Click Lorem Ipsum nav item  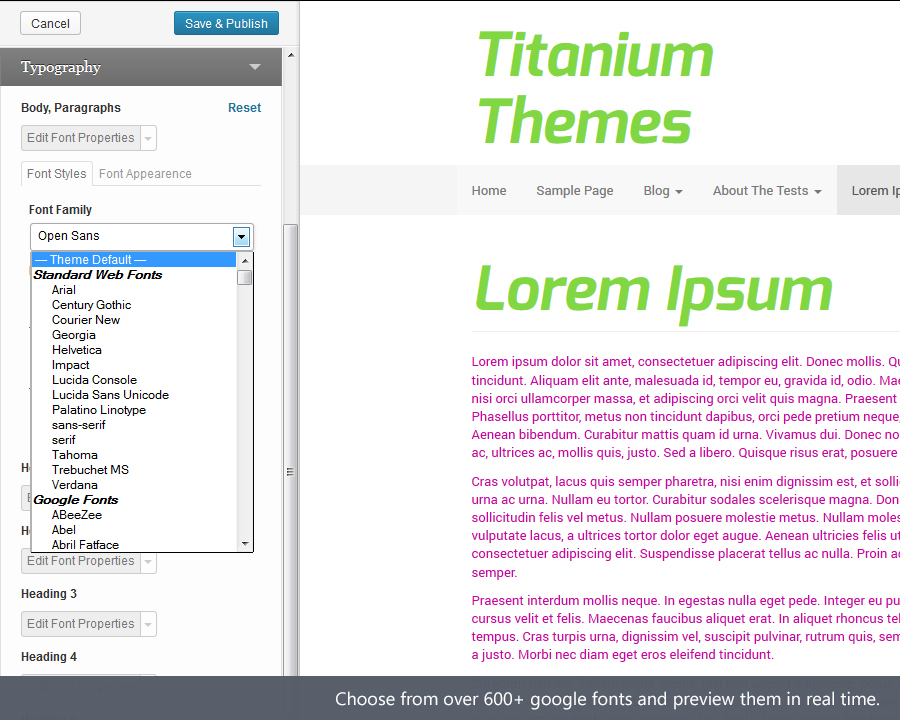coord(868,191)
